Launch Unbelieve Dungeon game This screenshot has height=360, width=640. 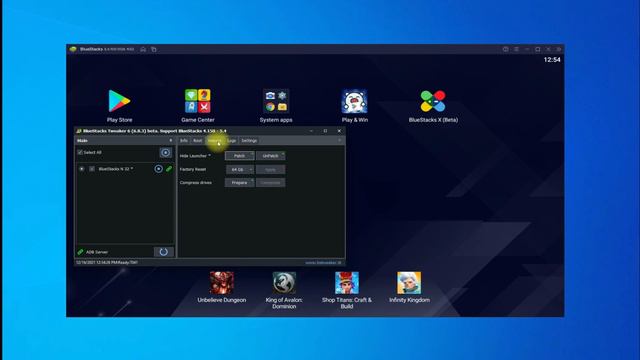tap(222, 282)
